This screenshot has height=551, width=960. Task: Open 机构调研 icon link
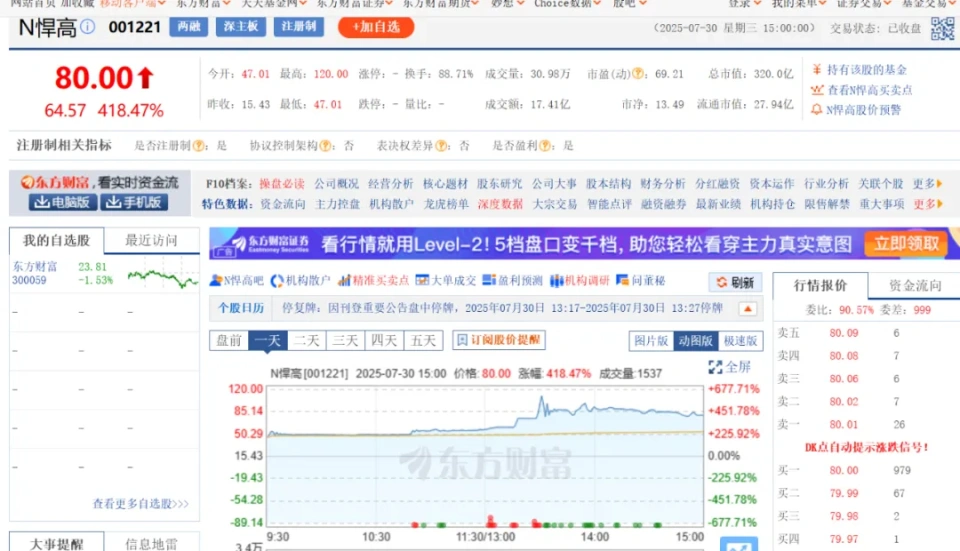pyautogui.click(x=579, y=280)
